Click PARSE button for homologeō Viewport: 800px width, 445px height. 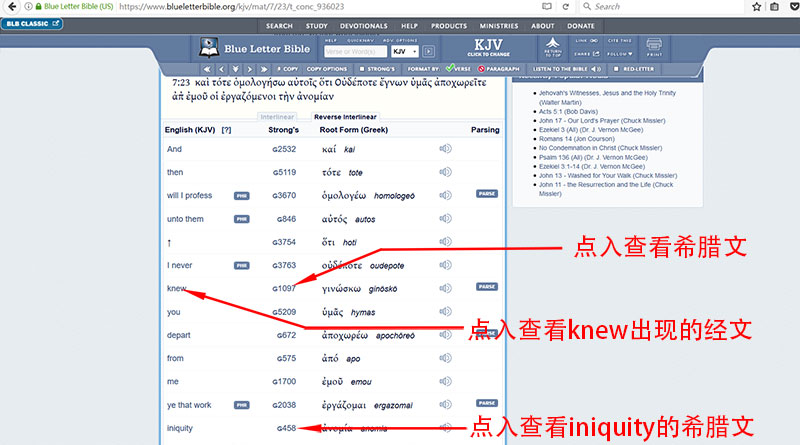click(487, 194)
